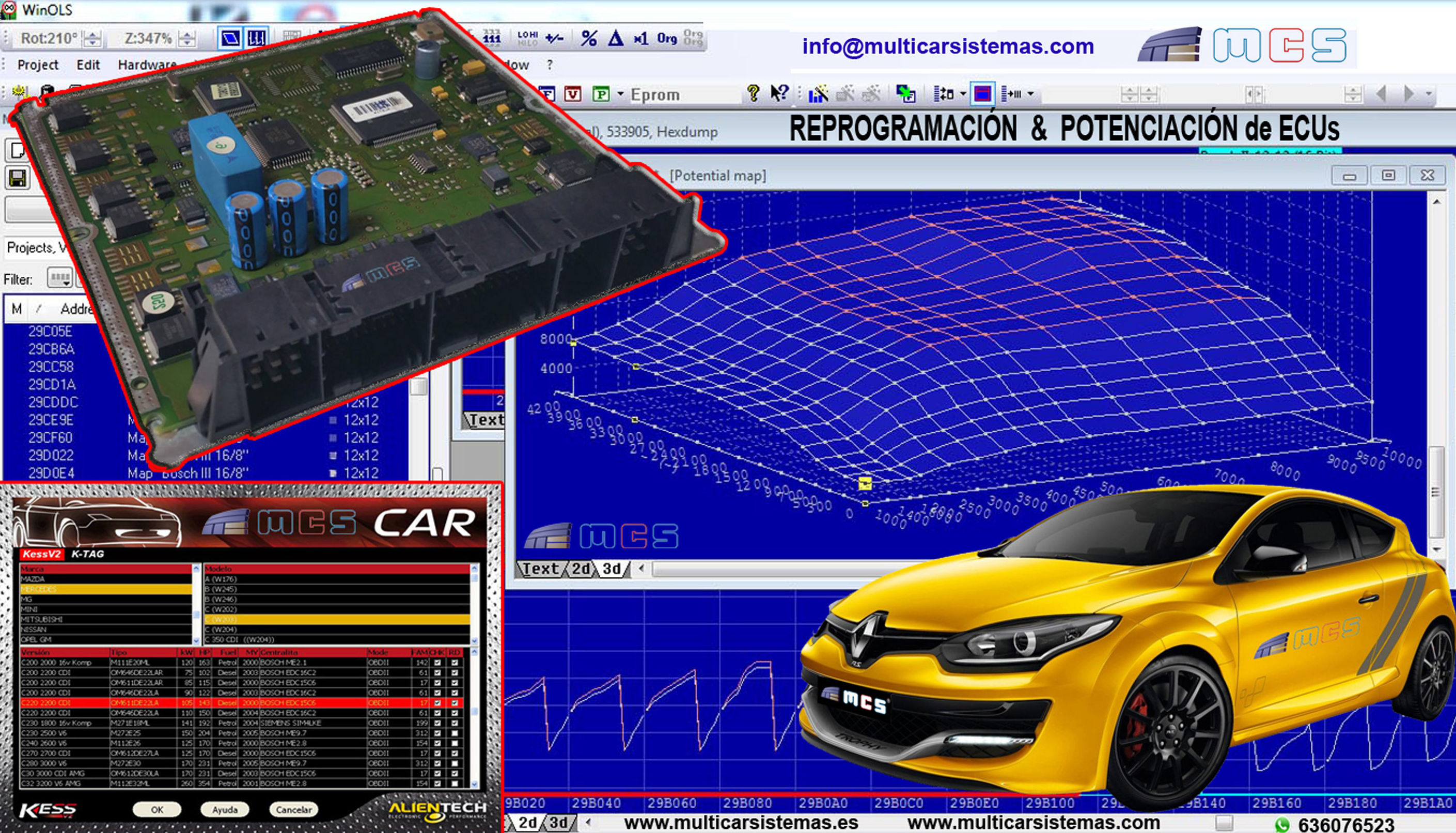
Task: Click the right triangle navigation arrow
Action: 1408,93
